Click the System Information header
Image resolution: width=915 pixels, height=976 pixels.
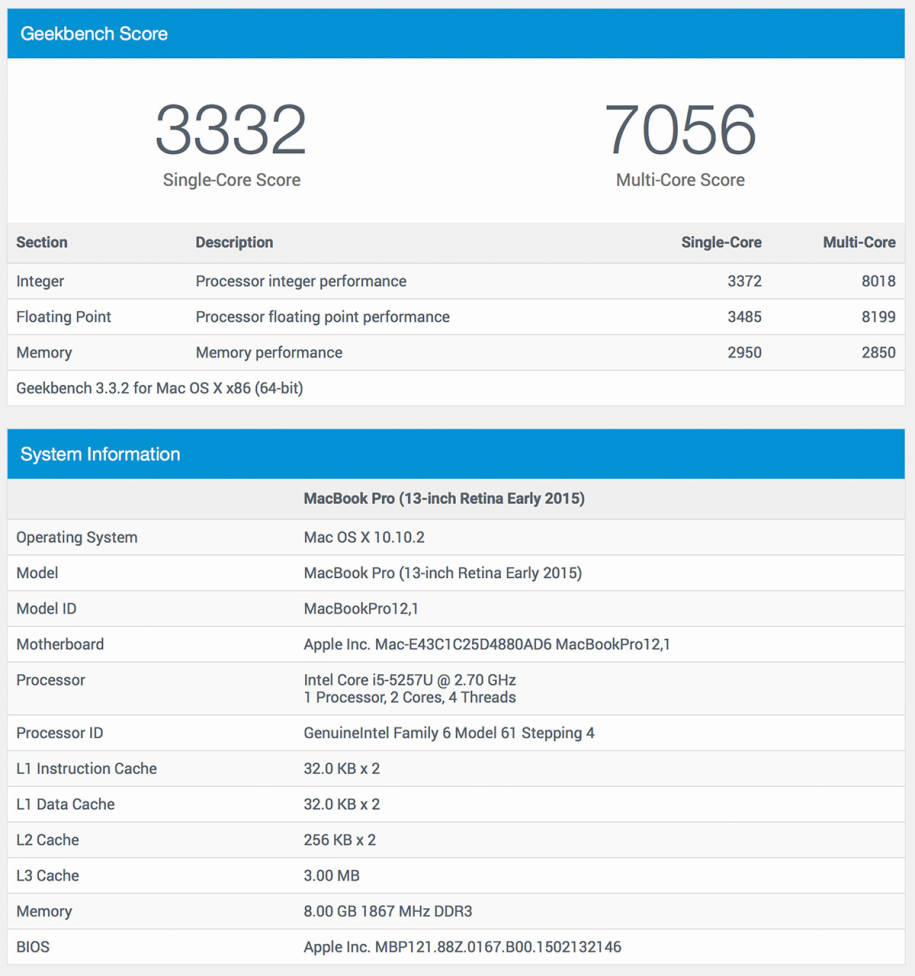pos(100,454)
